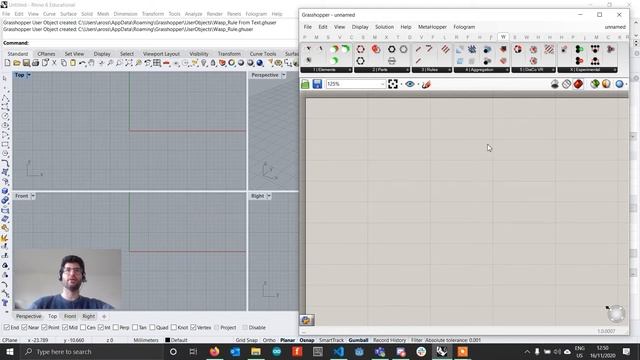Open Grasshopper's Solution menu

pos(384,27)
